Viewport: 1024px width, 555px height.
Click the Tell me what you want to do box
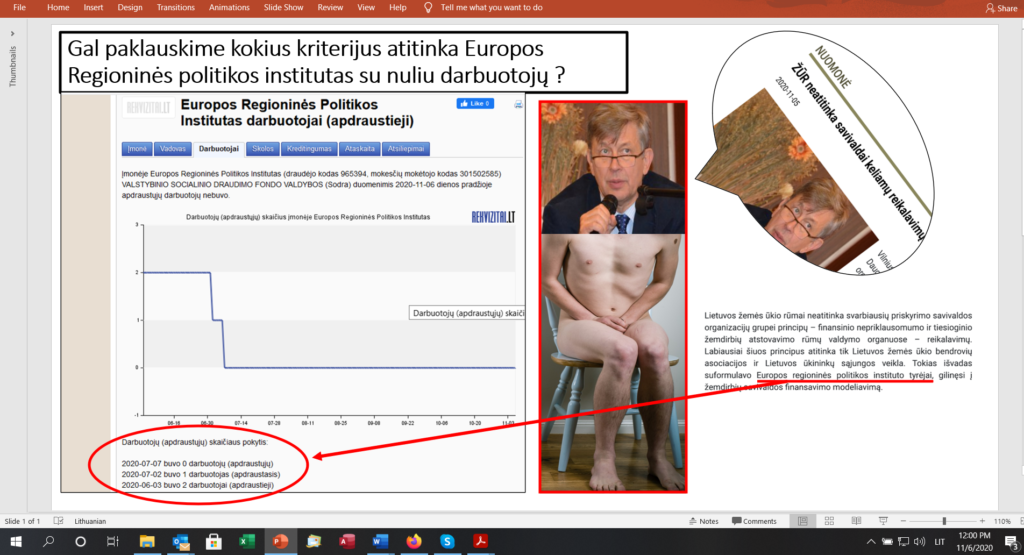pos(491,7)
